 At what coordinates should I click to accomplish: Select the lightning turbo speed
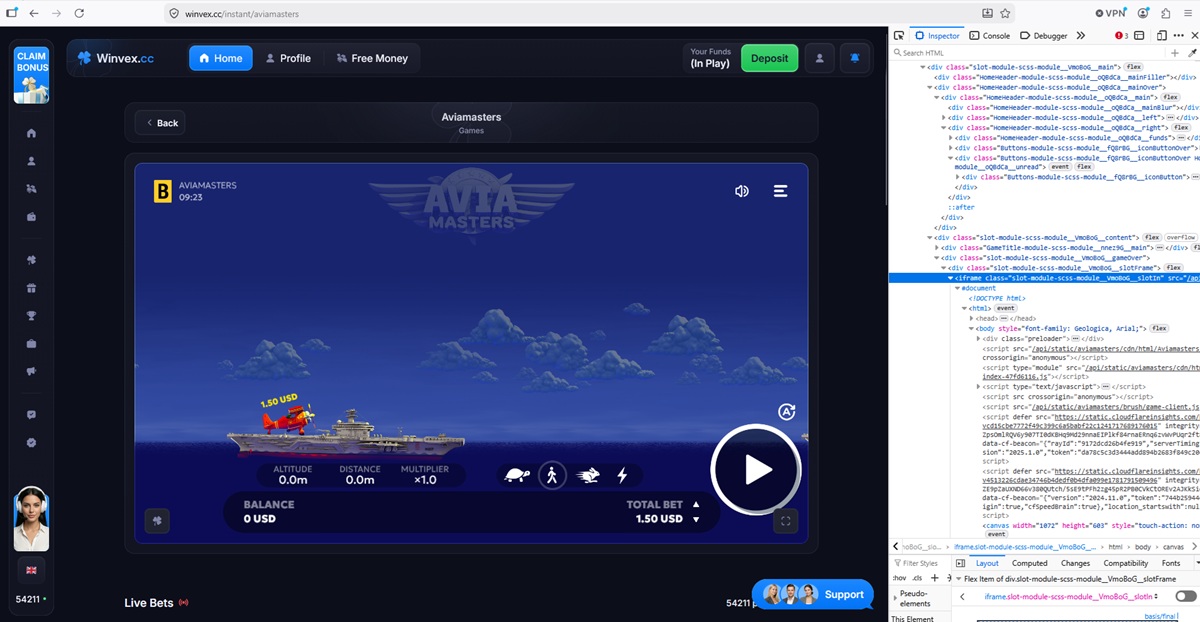pos(622,475)
